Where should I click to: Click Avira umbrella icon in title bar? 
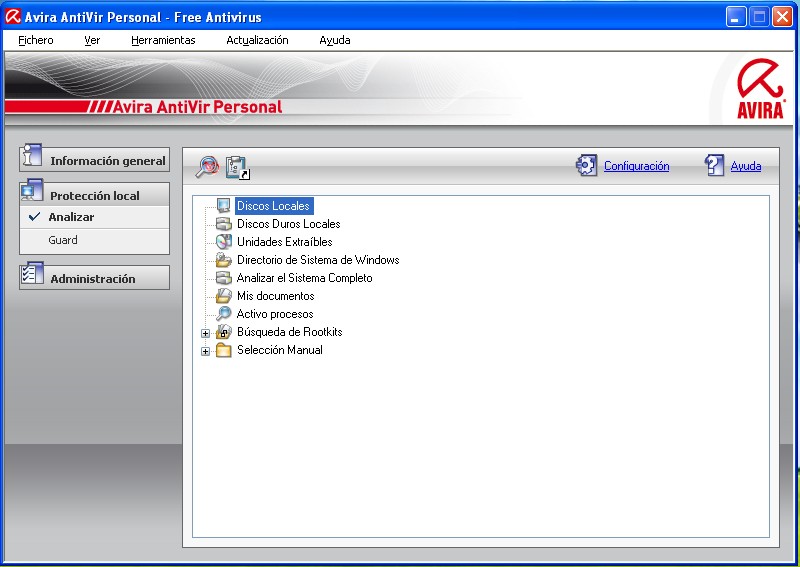[12, 16]
